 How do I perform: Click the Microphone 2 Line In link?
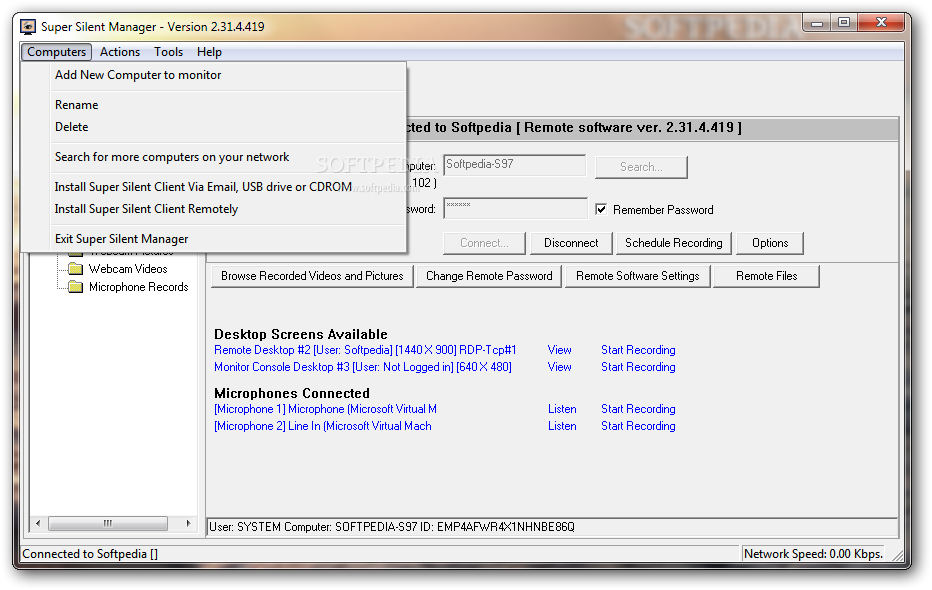pyautogui.click(x=323, y=426)
